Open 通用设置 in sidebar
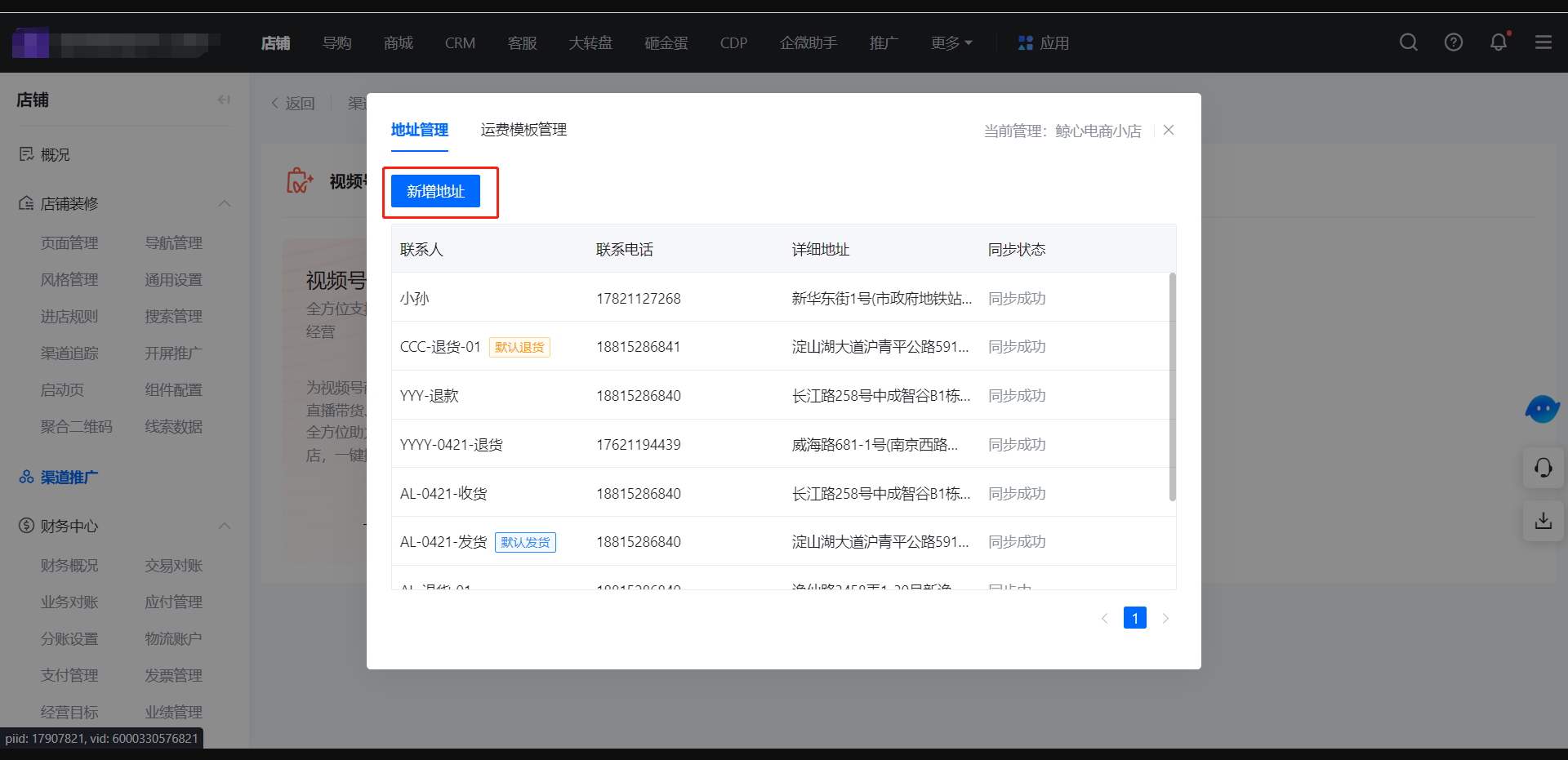1568x760 pixels. (174, 280)
